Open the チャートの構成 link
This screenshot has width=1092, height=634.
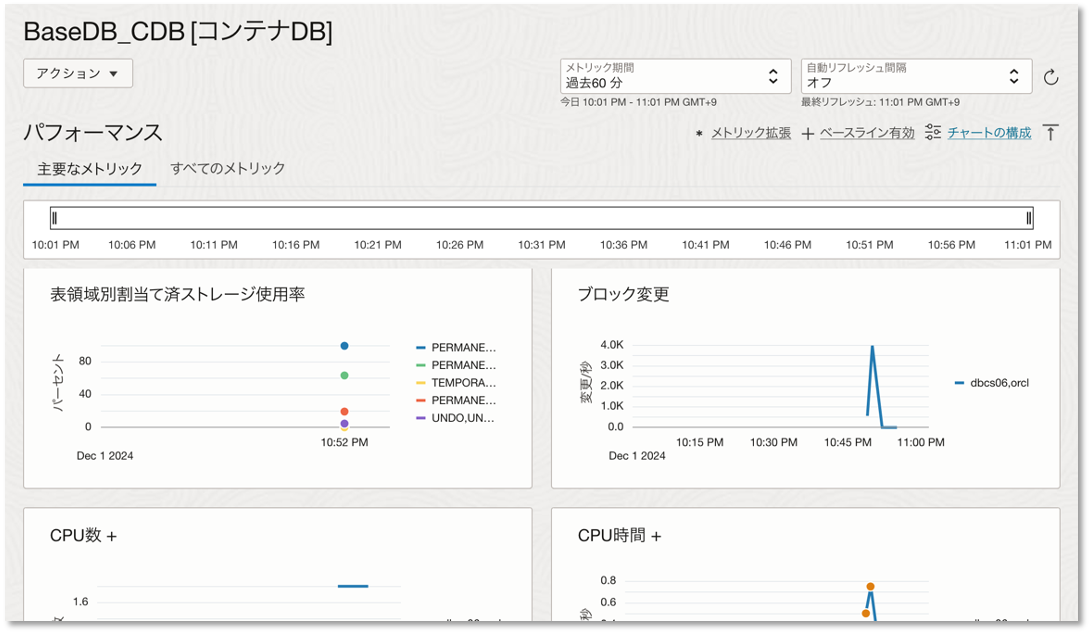(x=989, y=133)
